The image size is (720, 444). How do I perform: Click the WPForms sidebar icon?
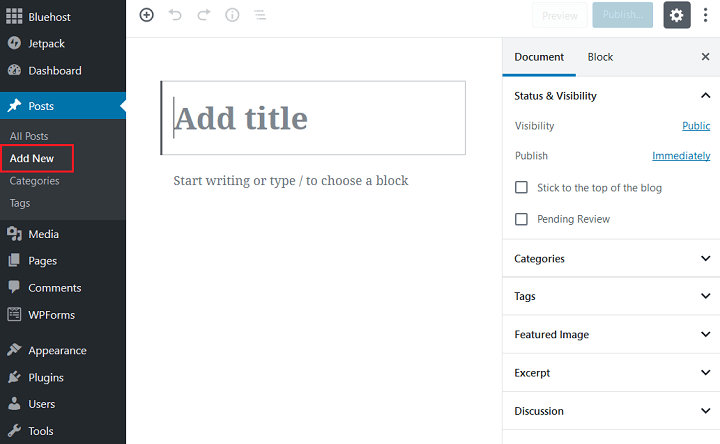point(14,315)
